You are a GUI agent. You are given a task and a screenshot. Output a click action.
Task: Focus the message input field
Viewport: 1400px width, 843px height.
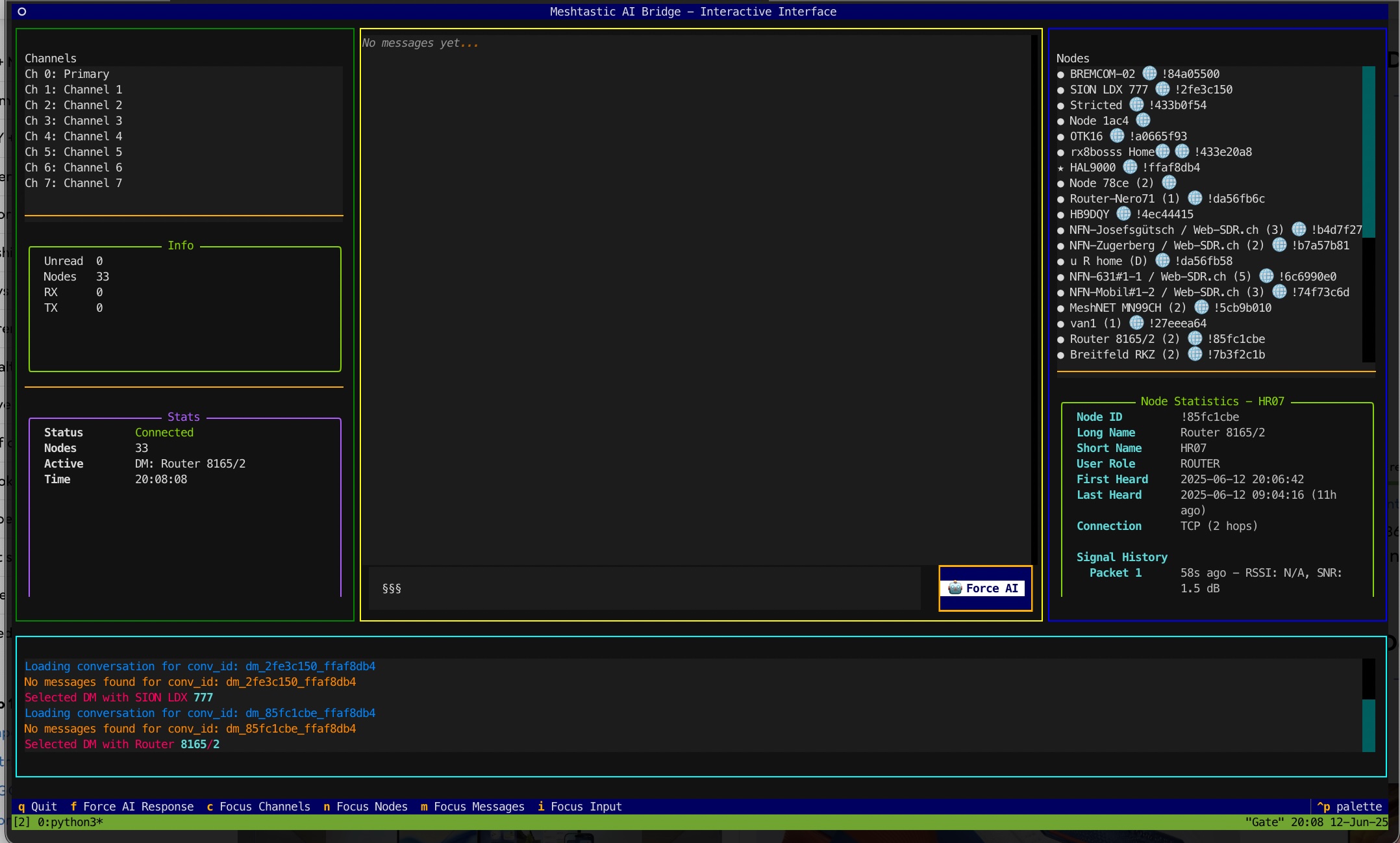point(644,588)
